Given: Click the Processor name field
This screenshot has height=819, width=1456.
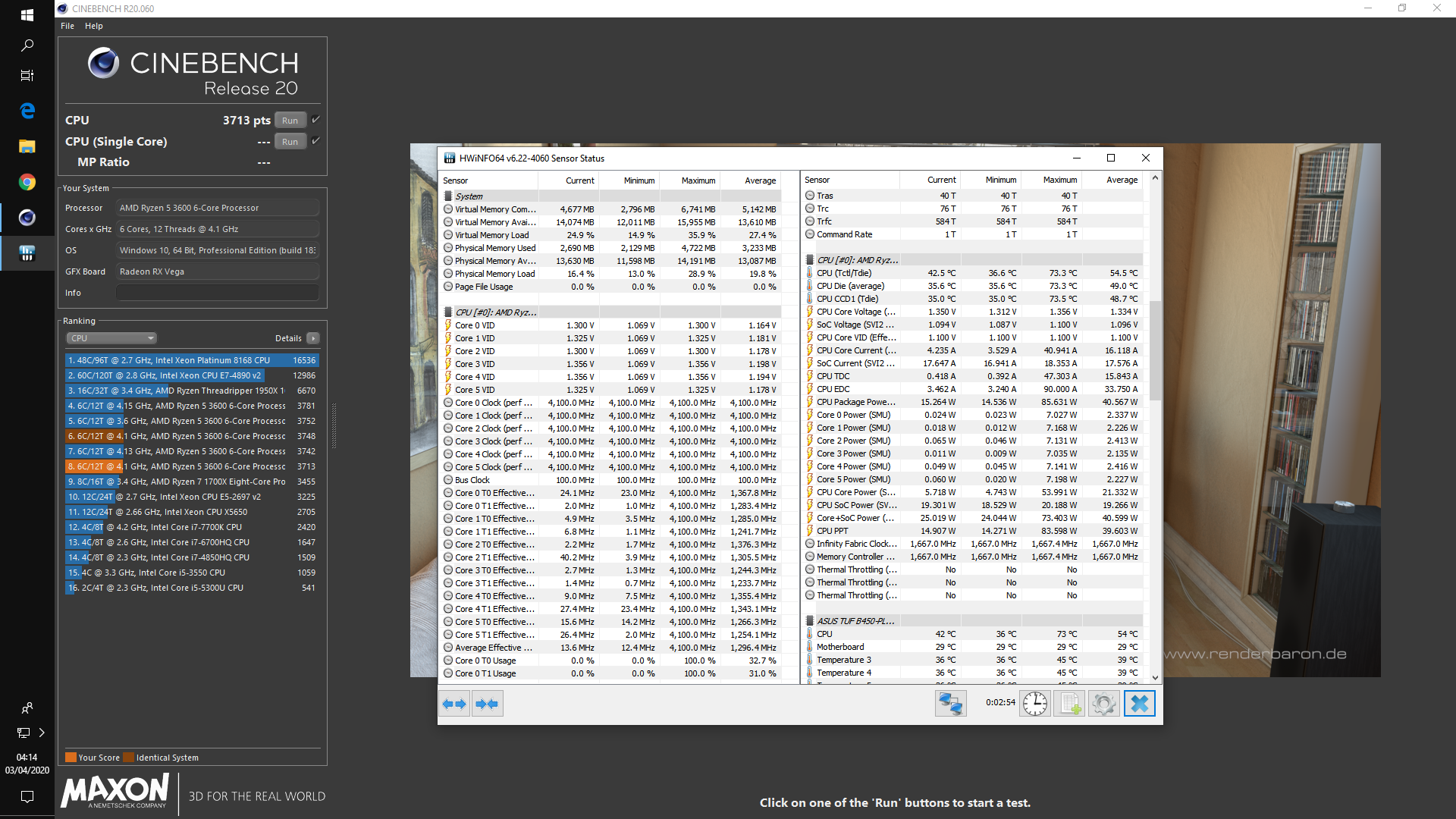Looking at the screenshot, I should pyautogui.click(x=218, y=208).
